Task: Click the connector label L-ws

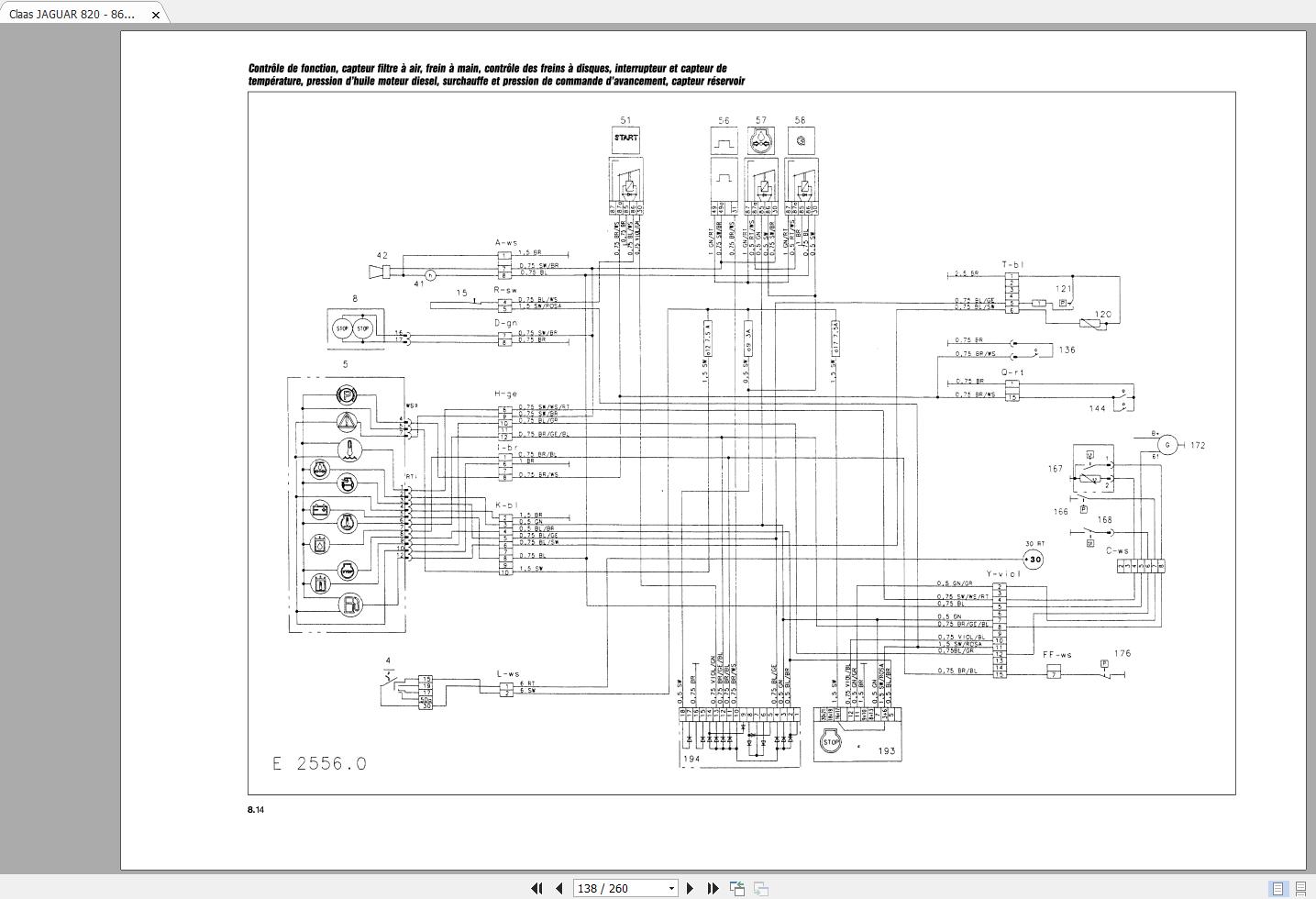Action: tap(508, 674)
